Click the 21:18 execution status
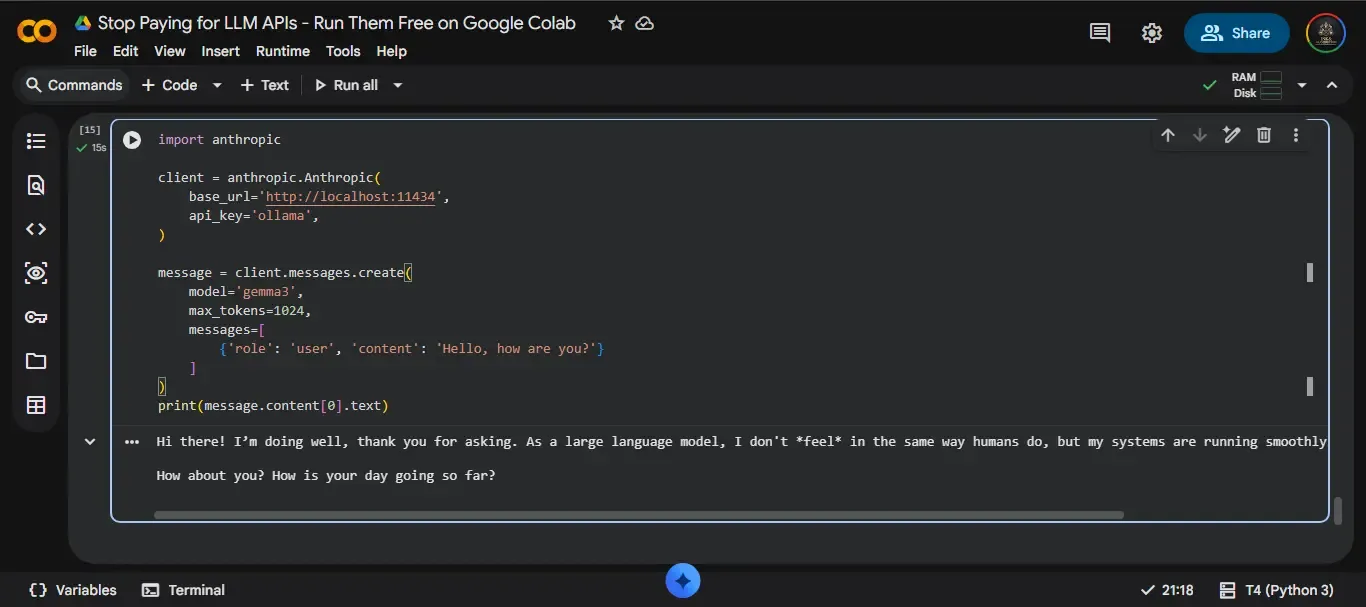Screen dimensions: 1366x607 [1167, 590]
